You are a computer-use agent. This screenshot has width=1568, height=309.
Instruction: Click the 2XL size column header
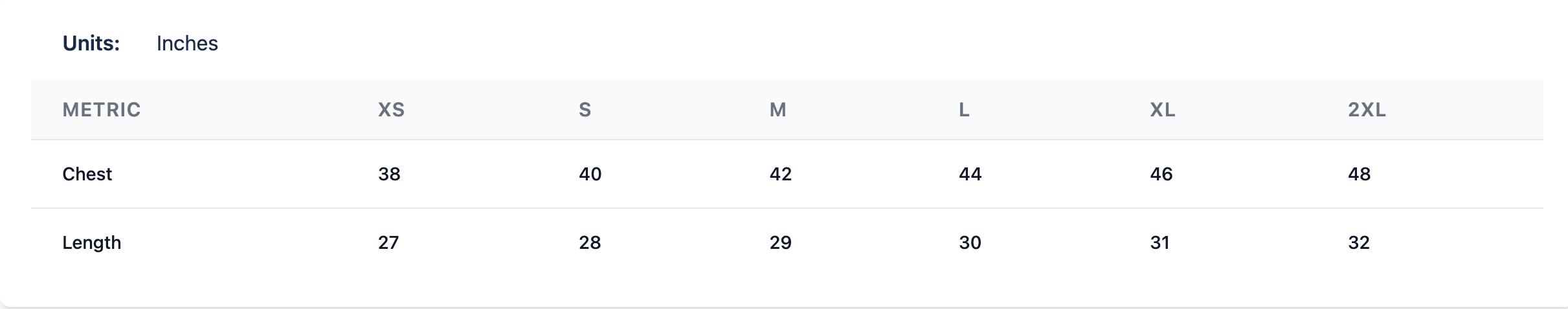coord(1367,110)
